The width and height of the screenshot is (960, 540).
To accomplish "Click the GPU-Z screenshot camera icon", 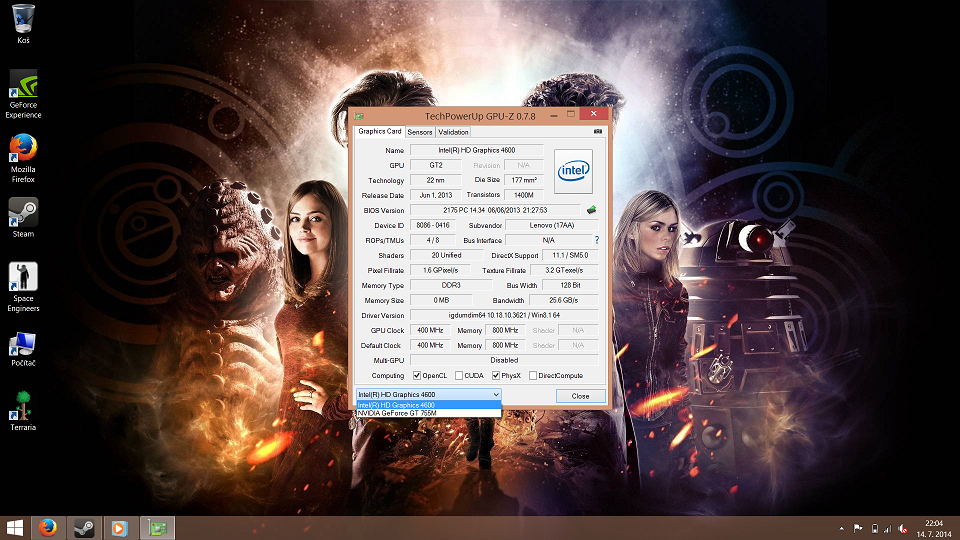I will click(598, 131).
